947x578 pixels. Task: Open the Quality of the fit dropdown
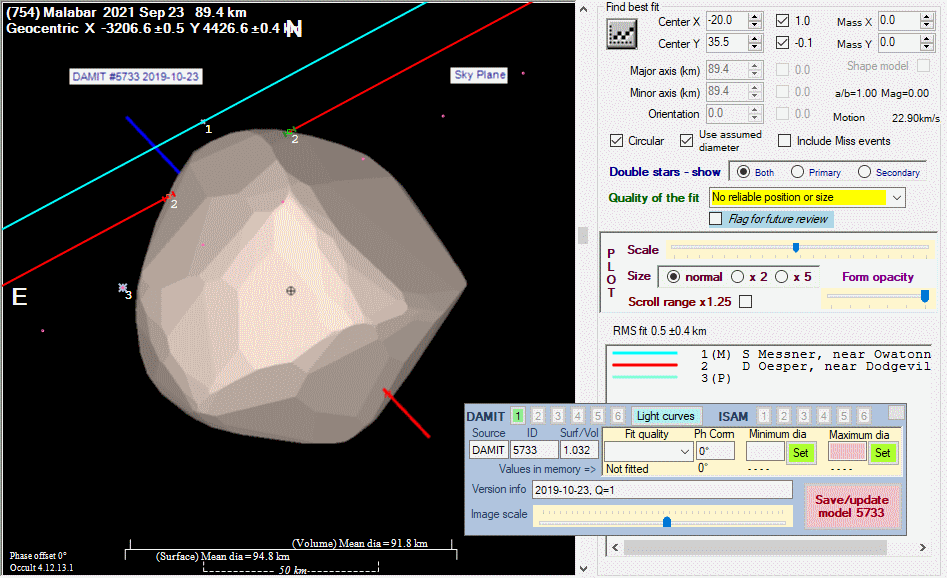(x=895, y=198)
